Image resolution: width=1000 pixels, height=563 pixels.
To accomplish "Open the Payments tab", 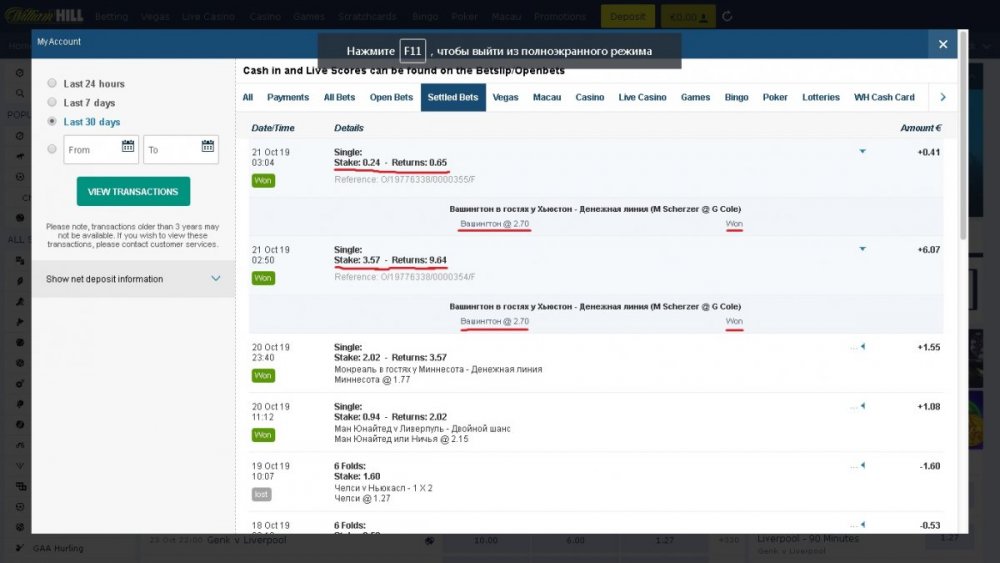I will [x=288, y=98].
